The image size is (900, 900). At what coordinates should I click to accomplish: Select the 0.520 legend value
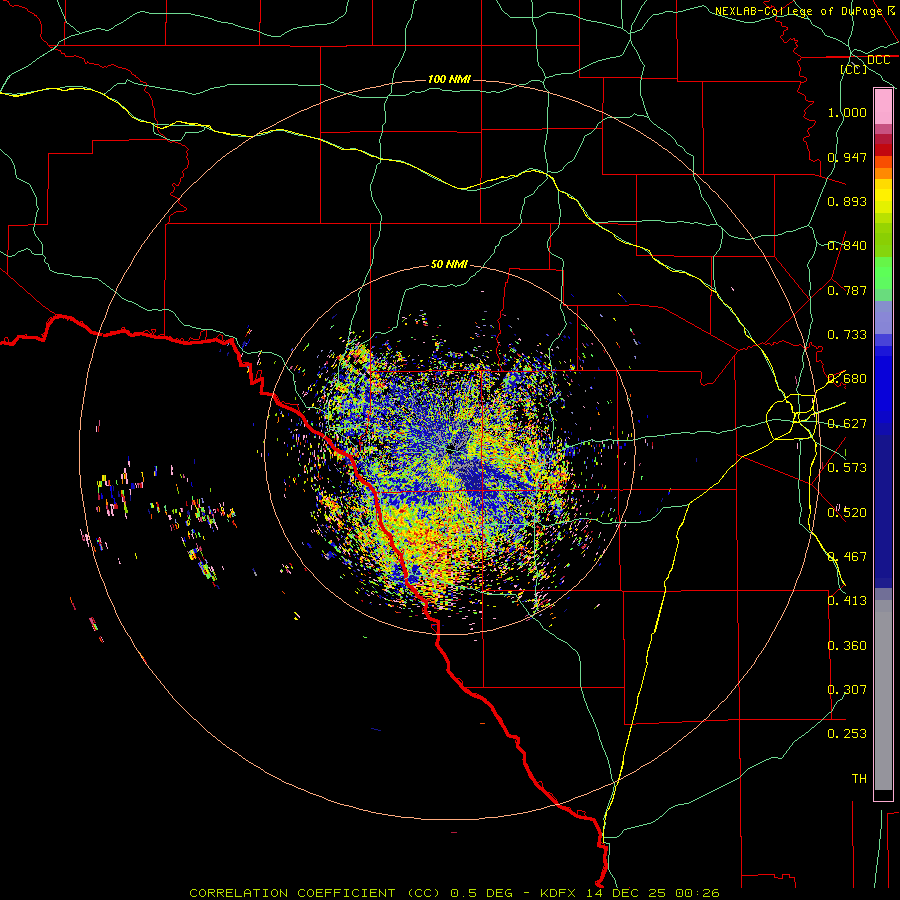coord(847,513)
